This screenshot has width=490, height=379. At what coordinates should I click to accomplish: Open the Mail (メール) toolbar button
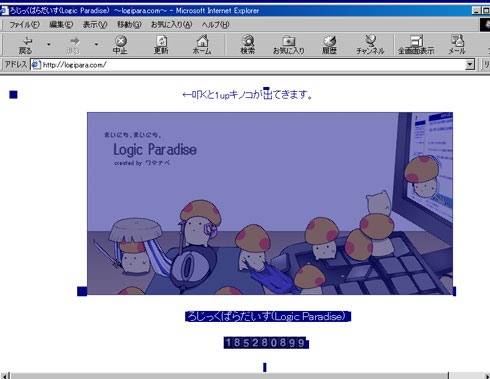(x=457, y=45)
